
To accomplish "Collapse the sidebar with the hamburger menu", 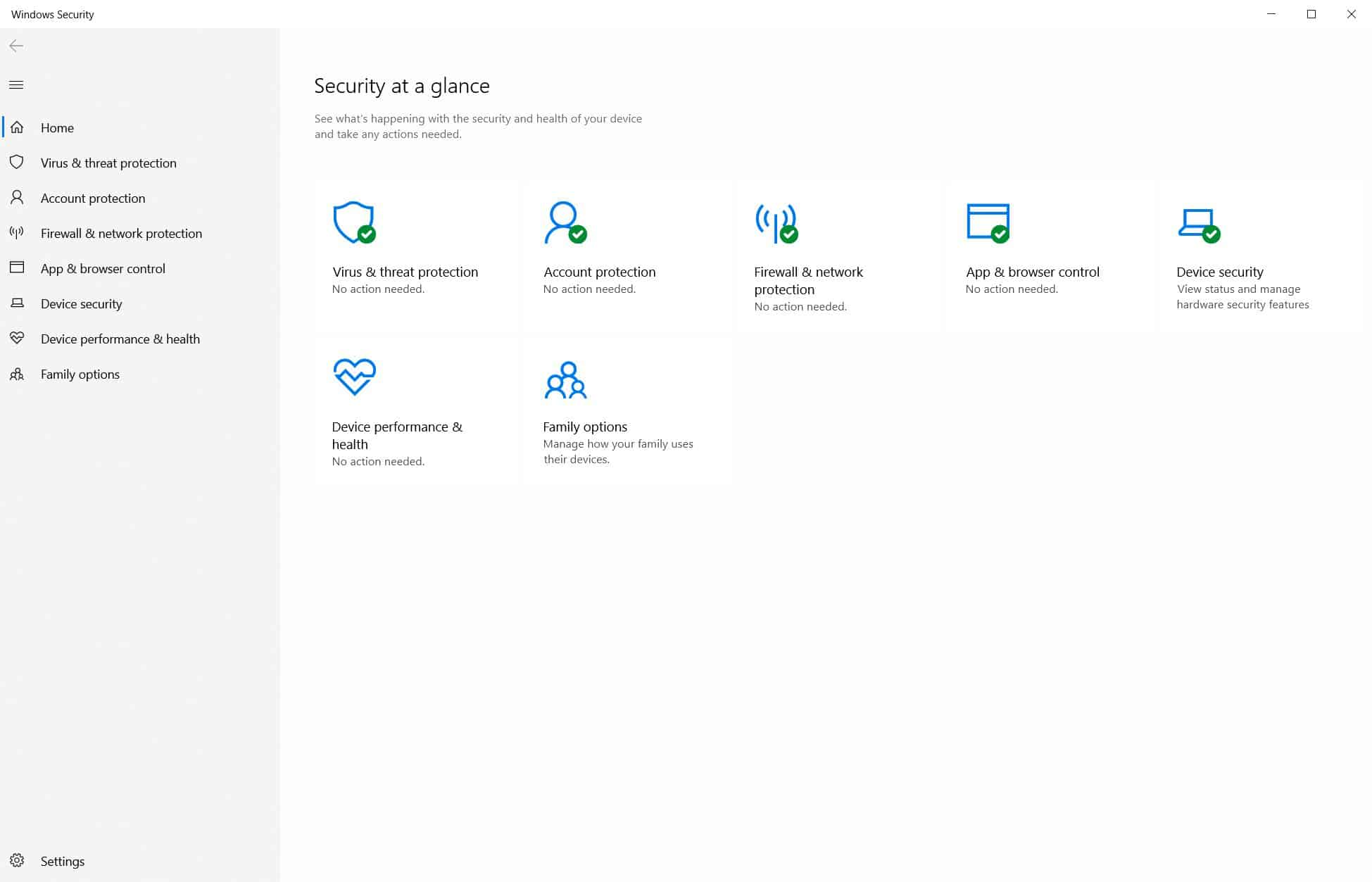I will pyautogui.click(x=16, y=85).
